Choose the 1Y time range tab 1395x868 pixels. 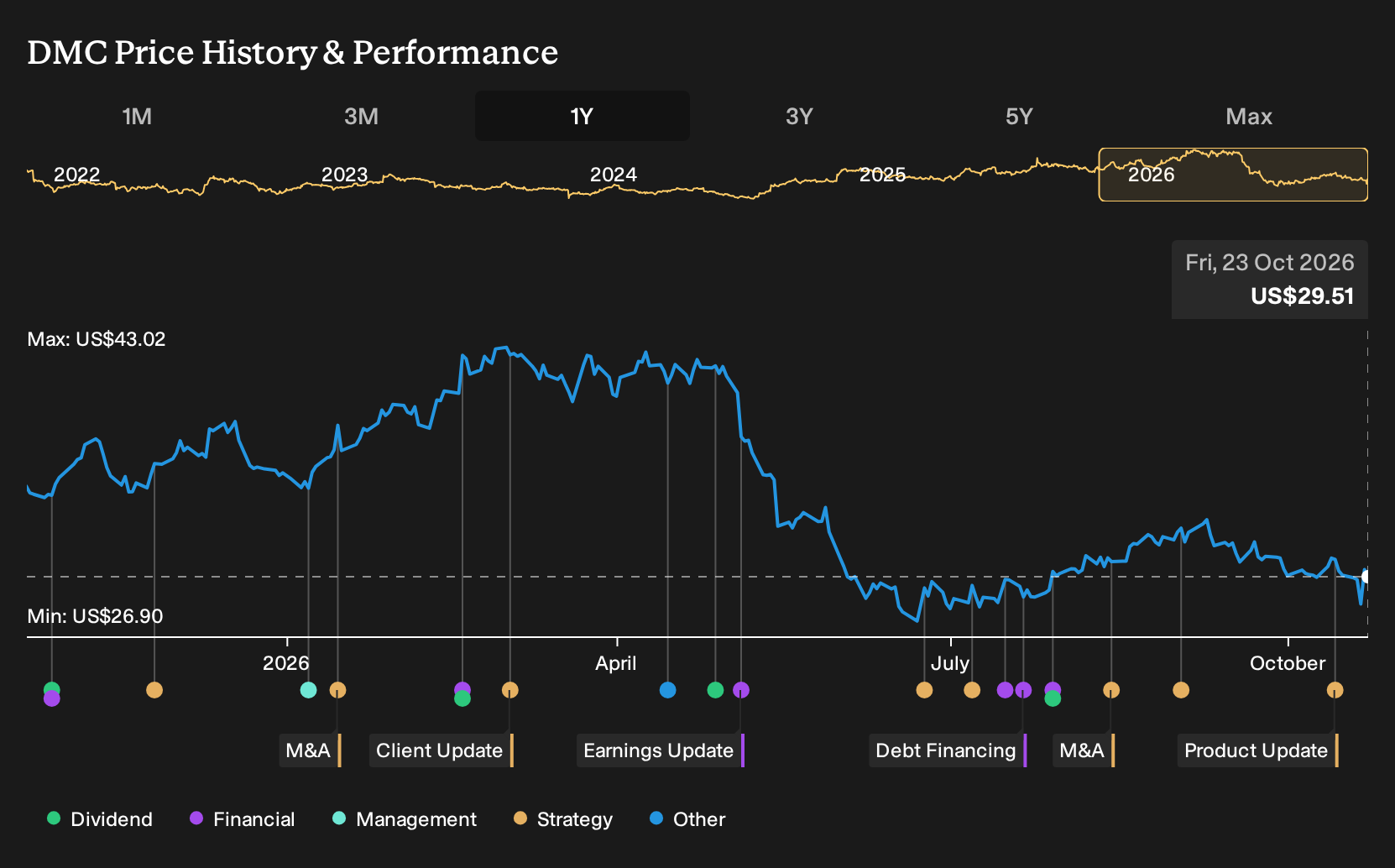pyautogui.click(x=582, y=116)
